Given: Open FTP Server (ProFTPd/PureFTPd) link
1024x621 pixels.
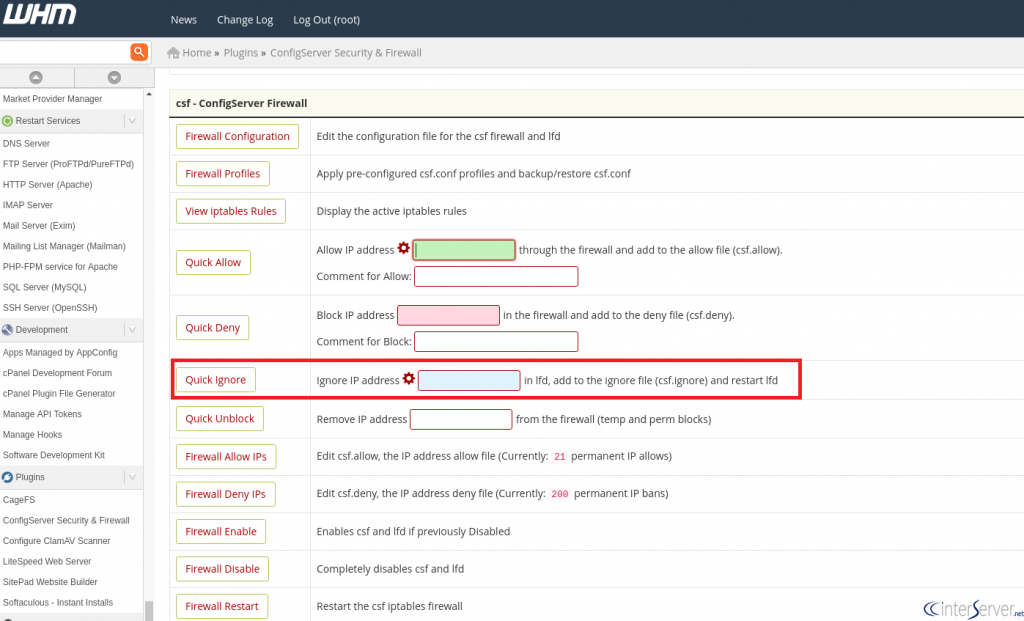Looking at the screenshot, I should coord(68,164).
